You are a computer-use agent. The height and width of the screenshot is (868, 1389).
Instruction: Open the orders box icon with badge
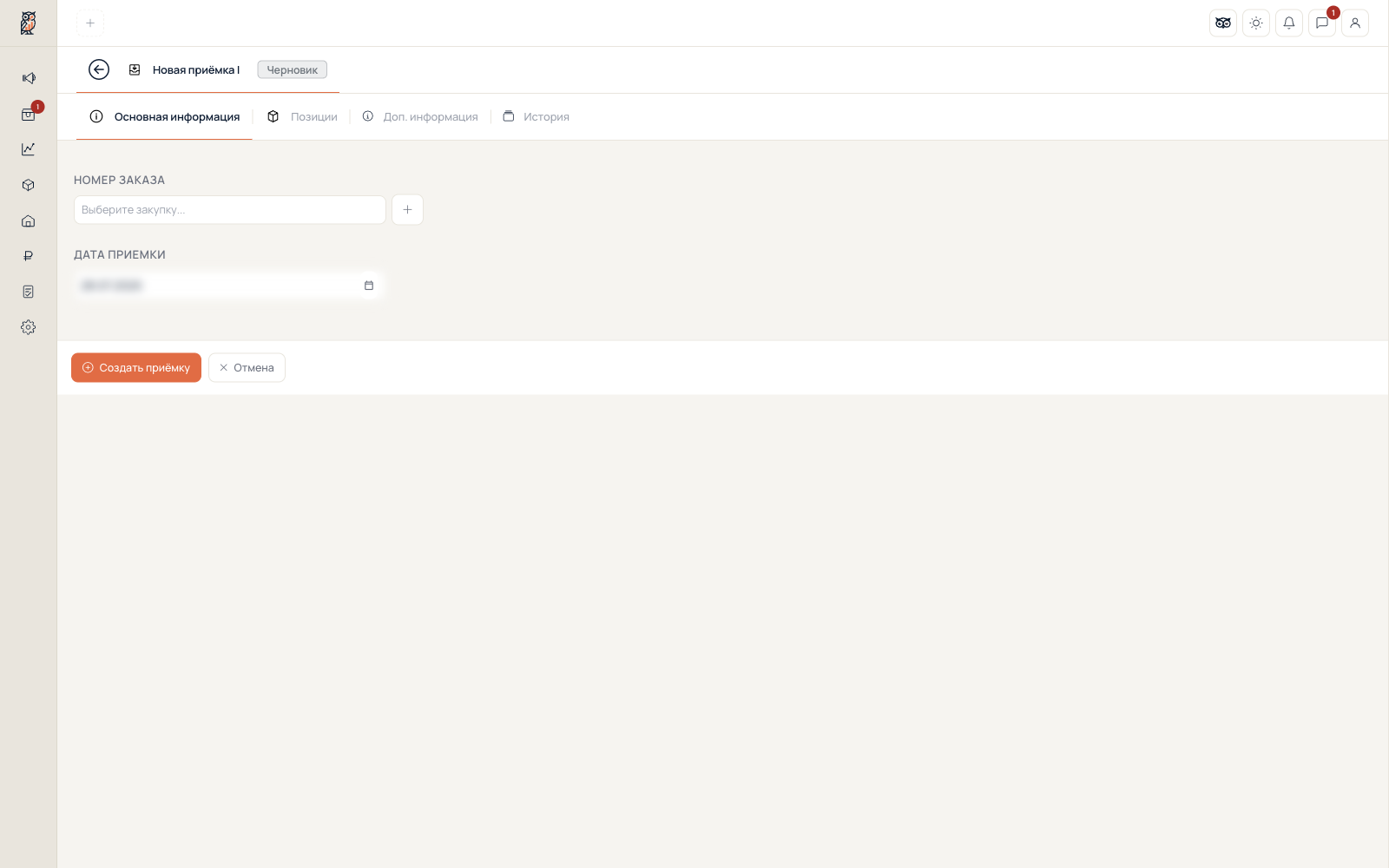click(29, 114)
